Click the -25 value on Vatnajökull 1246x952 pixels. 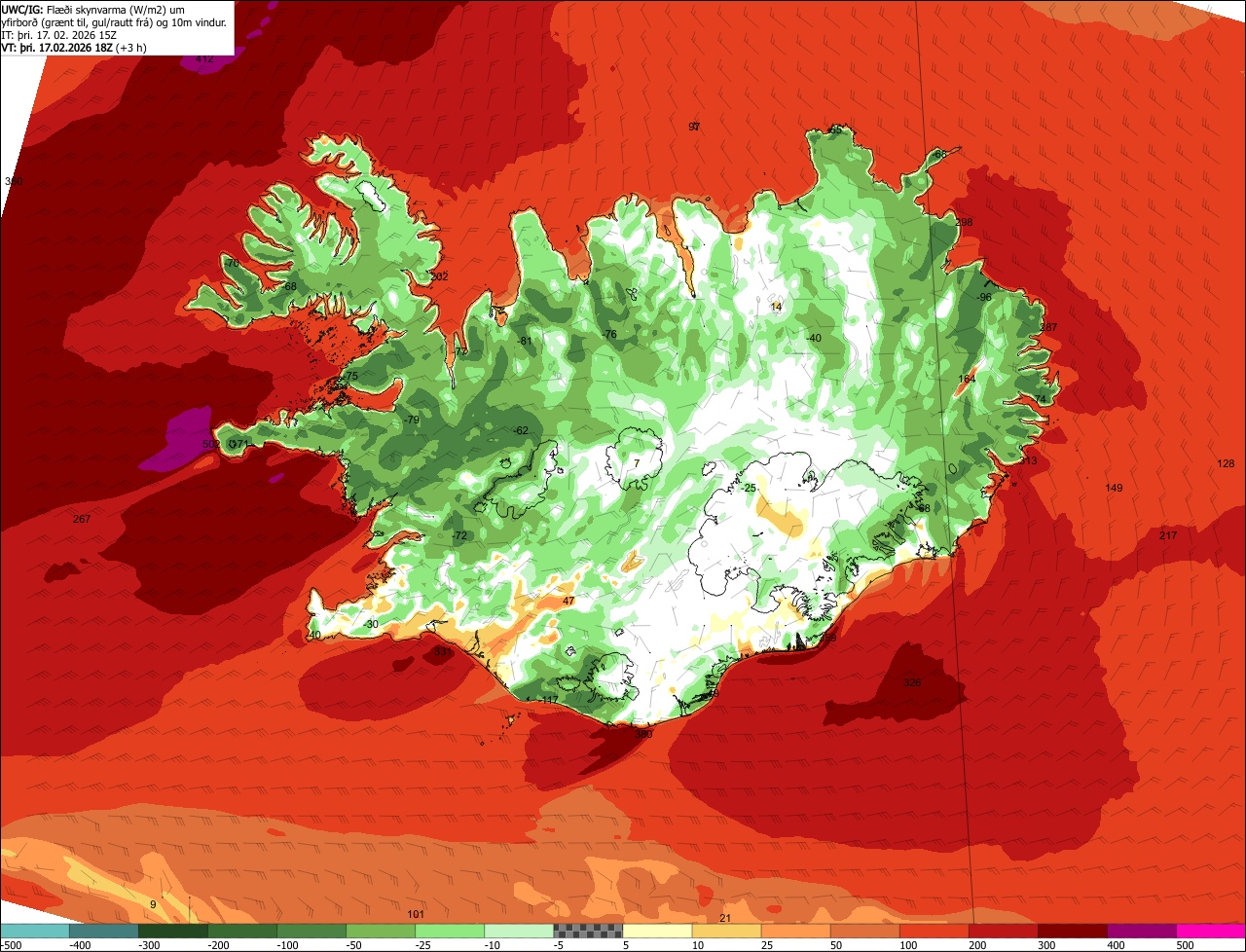749,488
